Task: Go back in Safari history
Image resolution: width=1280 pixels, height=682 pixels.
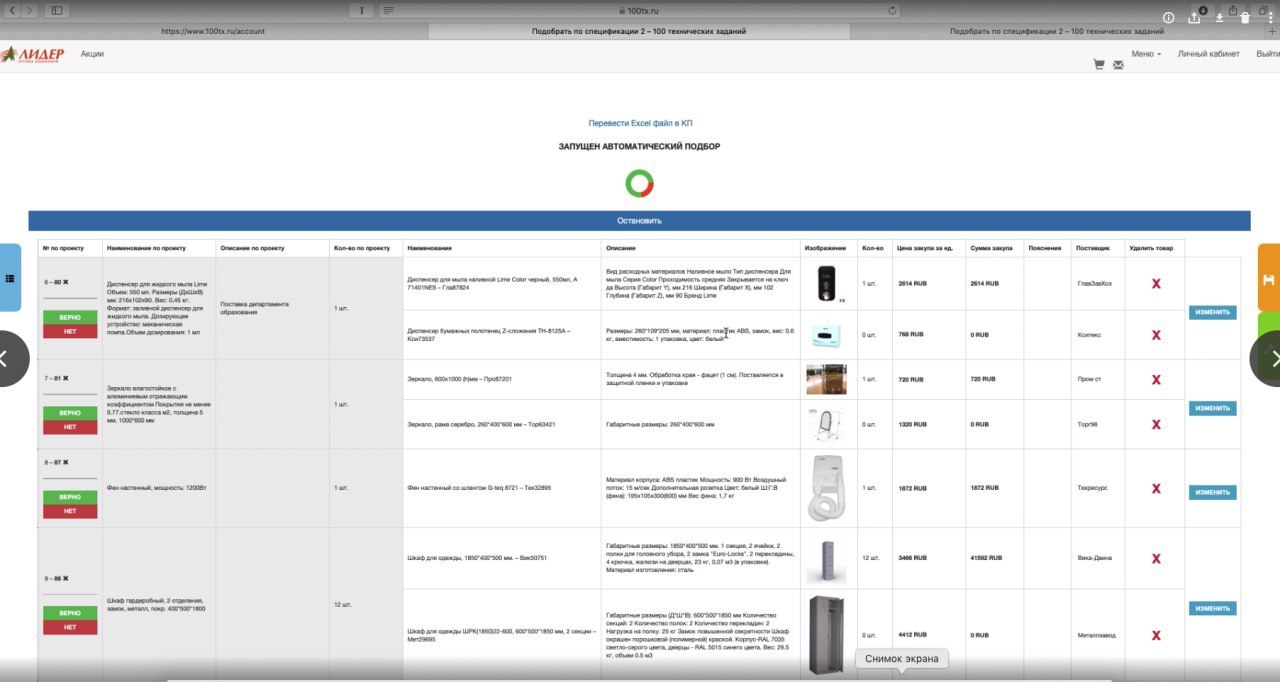Action: coord(12,10)
